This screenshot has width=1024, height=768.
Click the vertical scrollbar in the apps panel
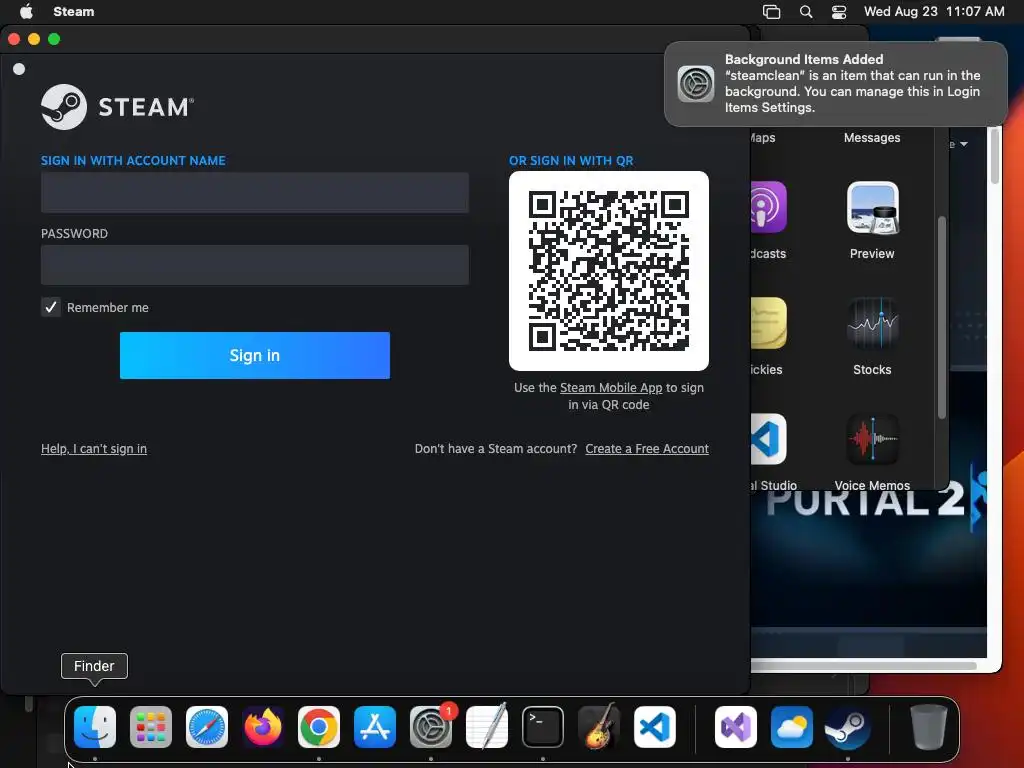pos(942,317)
